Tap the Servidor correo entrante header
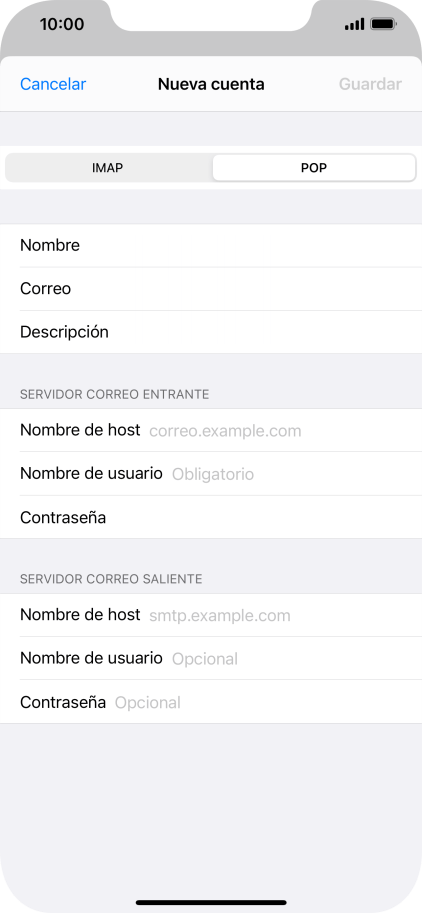This screenshot has height=913, width=422. point(115,394)
